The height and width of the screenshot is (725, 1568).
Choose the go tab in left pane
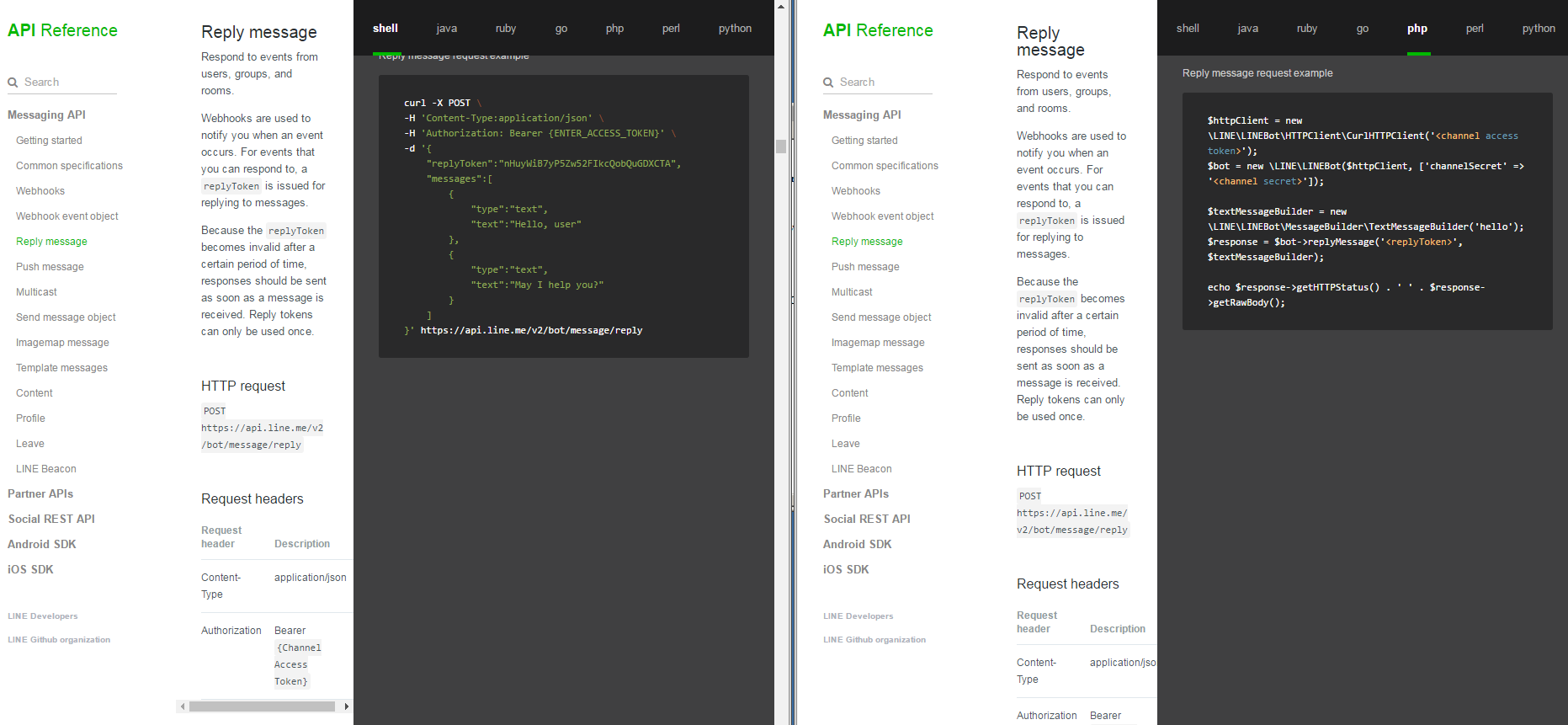pyautogui.click(x=561, y=29)
